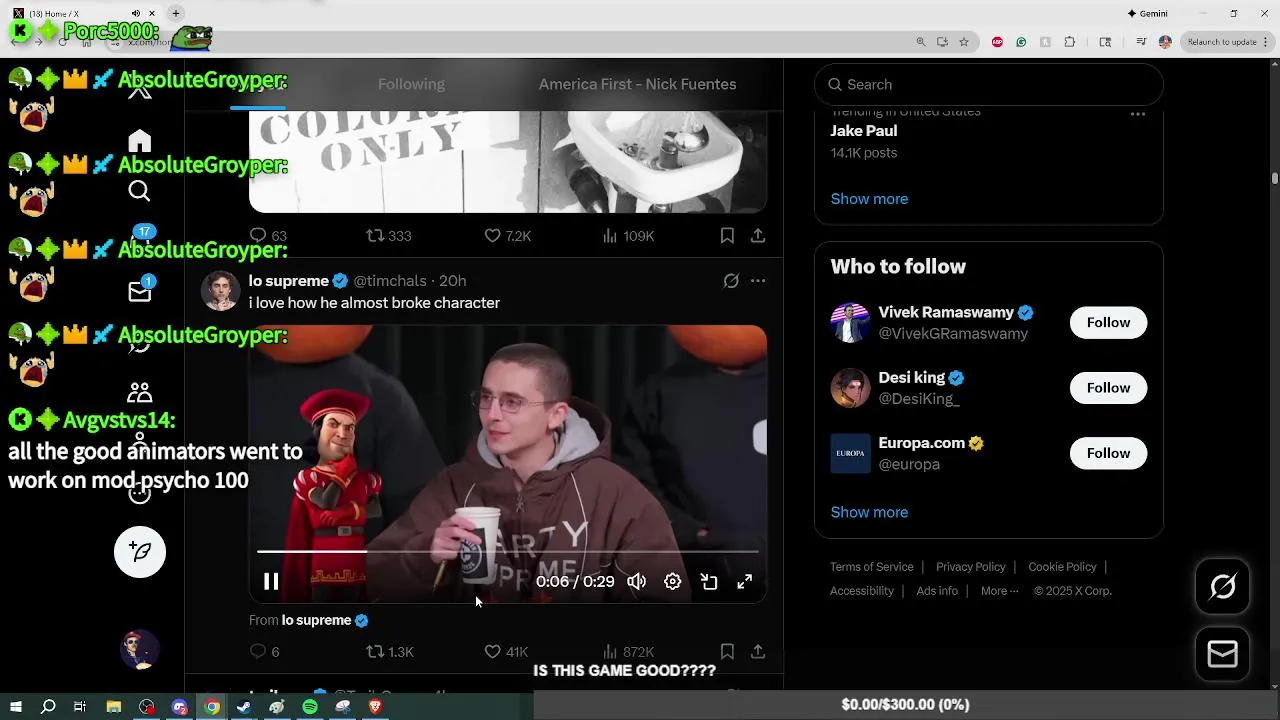Open the Privacy Policy link

pos(970,567)
